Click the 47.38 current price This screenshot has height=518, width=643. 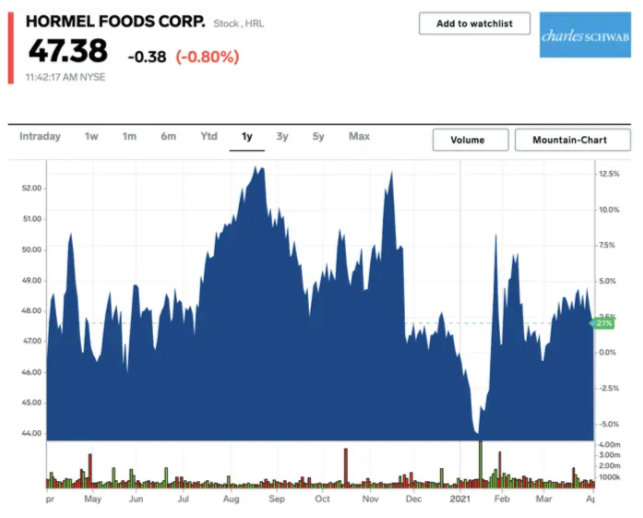68,51
